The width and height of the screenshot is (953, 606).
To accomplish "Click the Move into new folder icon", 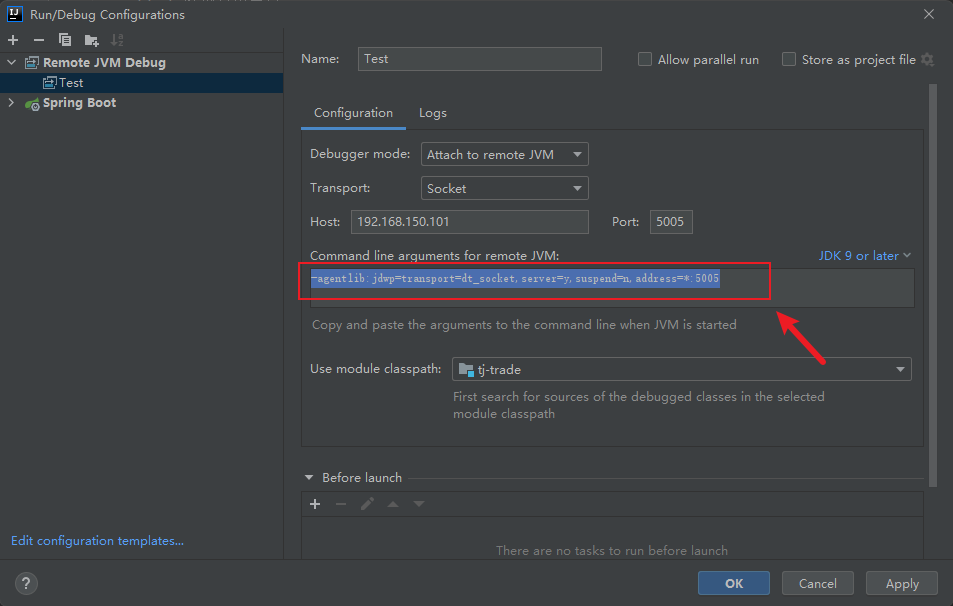I will [91, 40].
